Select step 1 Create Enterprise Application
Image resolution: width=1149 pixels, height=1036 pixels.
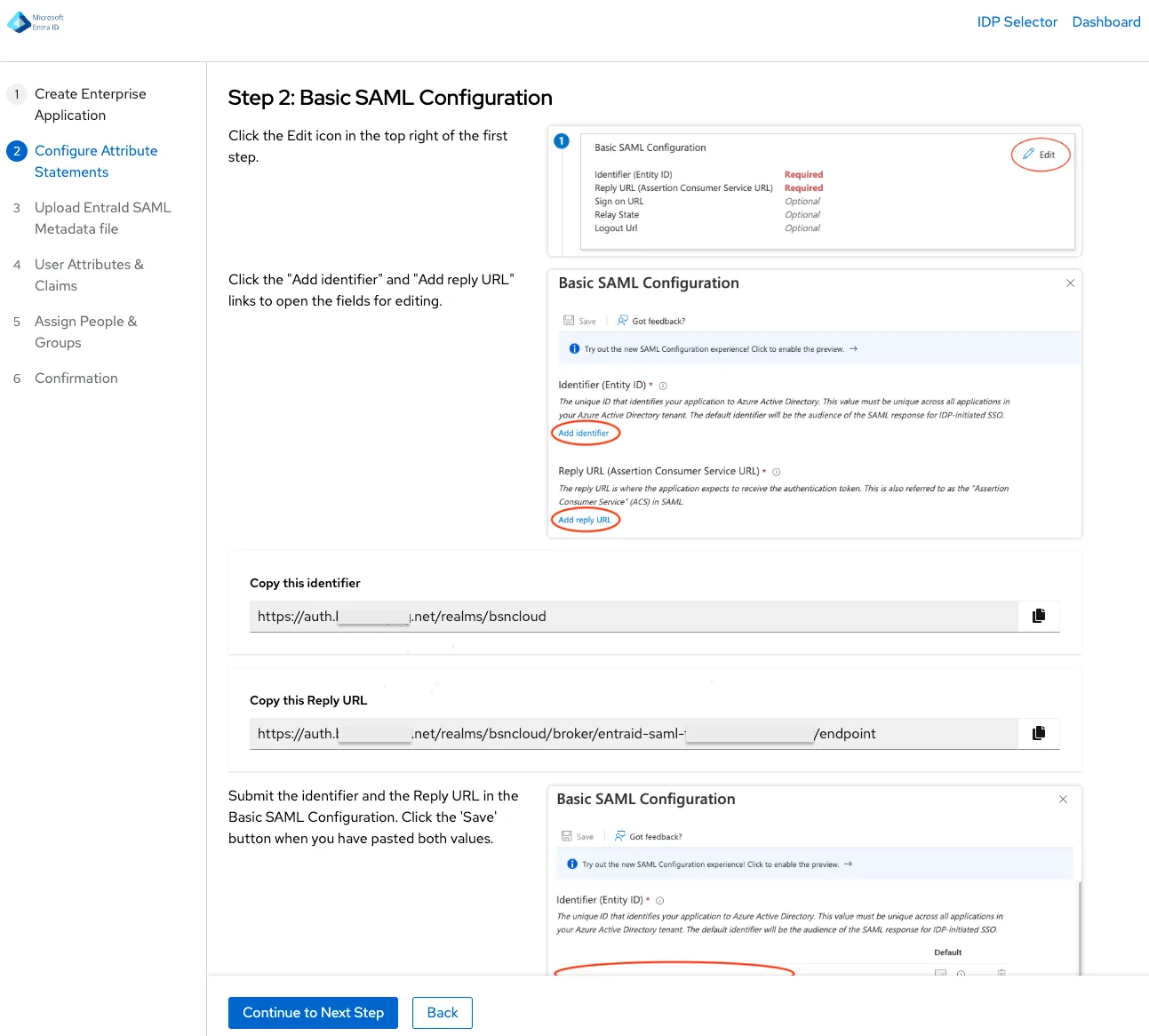[90, 105]
